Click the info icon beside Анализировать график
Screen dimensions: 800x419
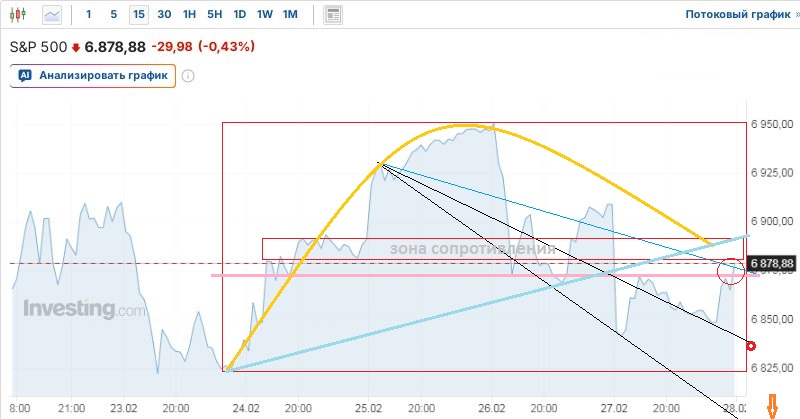tap(188, 76)
